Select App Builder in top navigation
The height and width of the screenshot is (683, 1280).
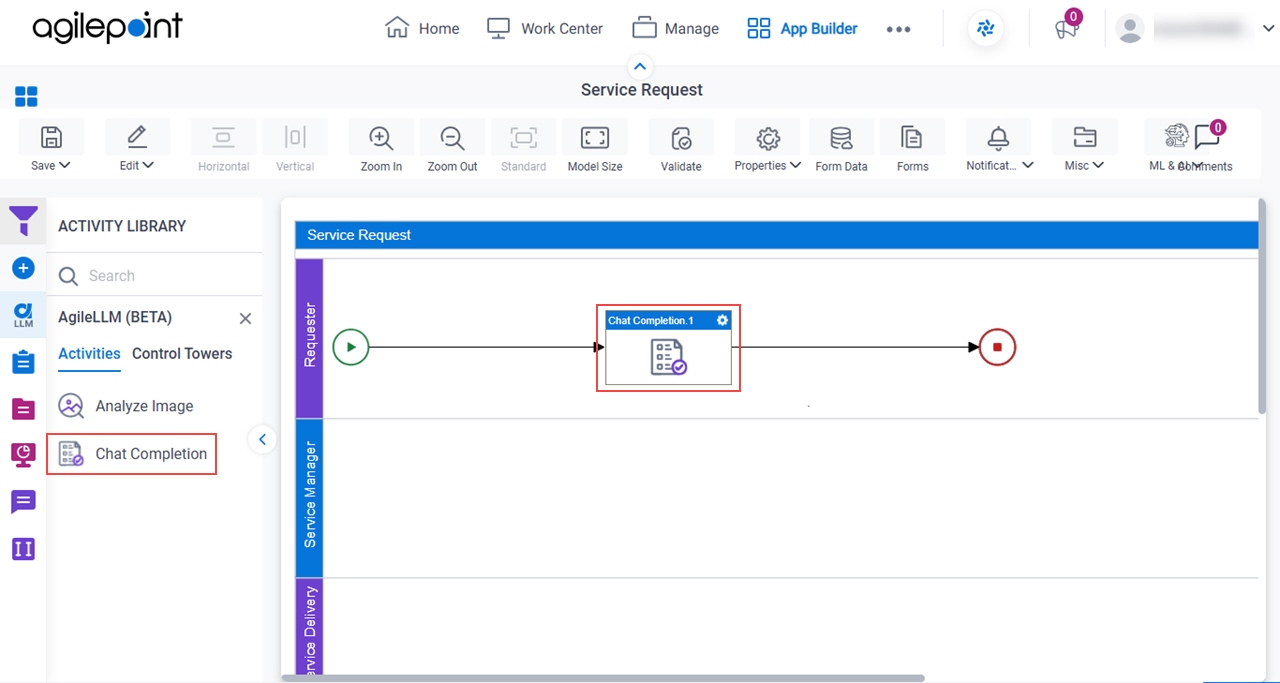(x=802, y=28)
